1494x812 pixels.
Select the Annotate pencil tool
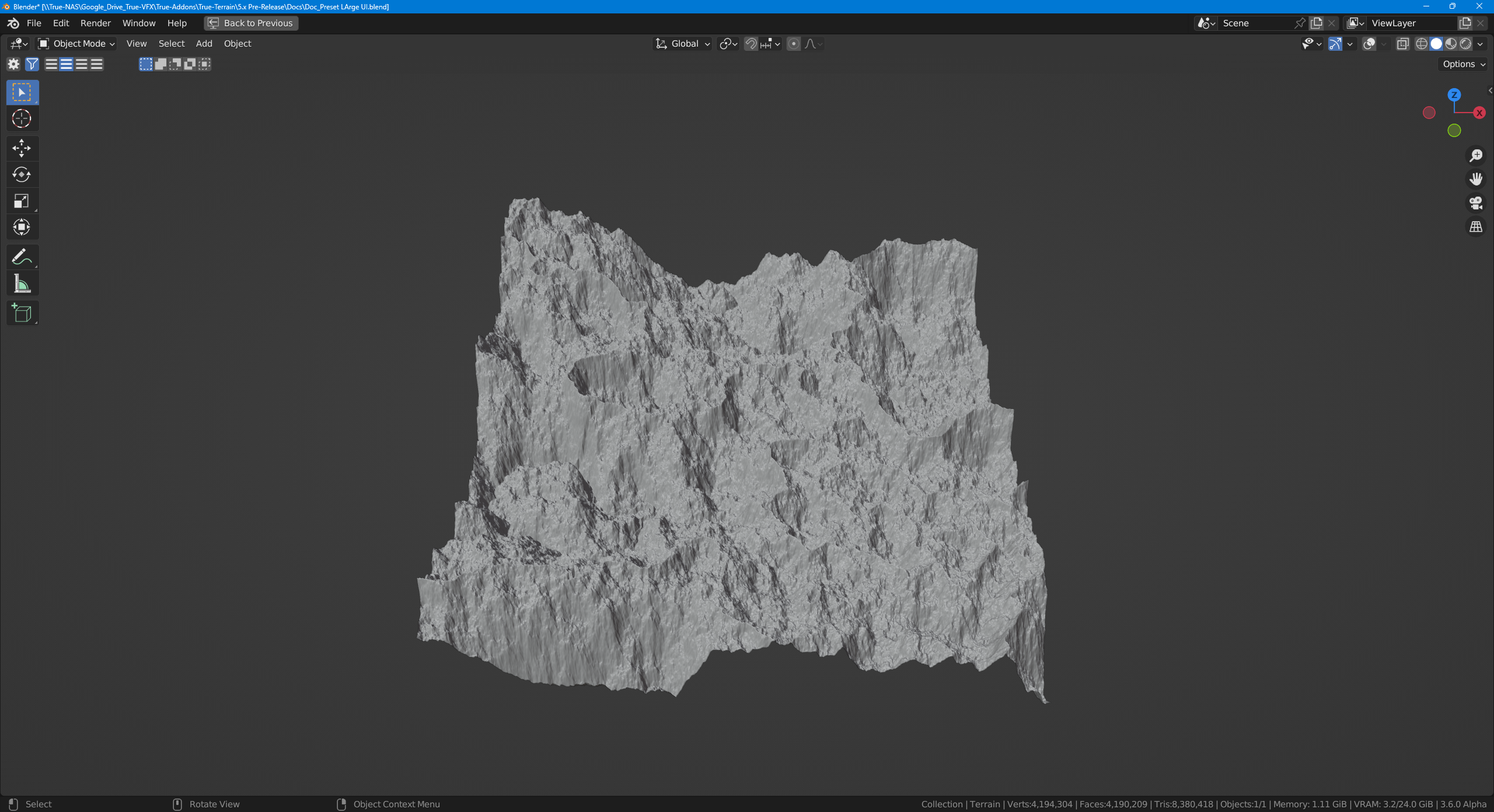pyautogui.click(x=22, y=257)
